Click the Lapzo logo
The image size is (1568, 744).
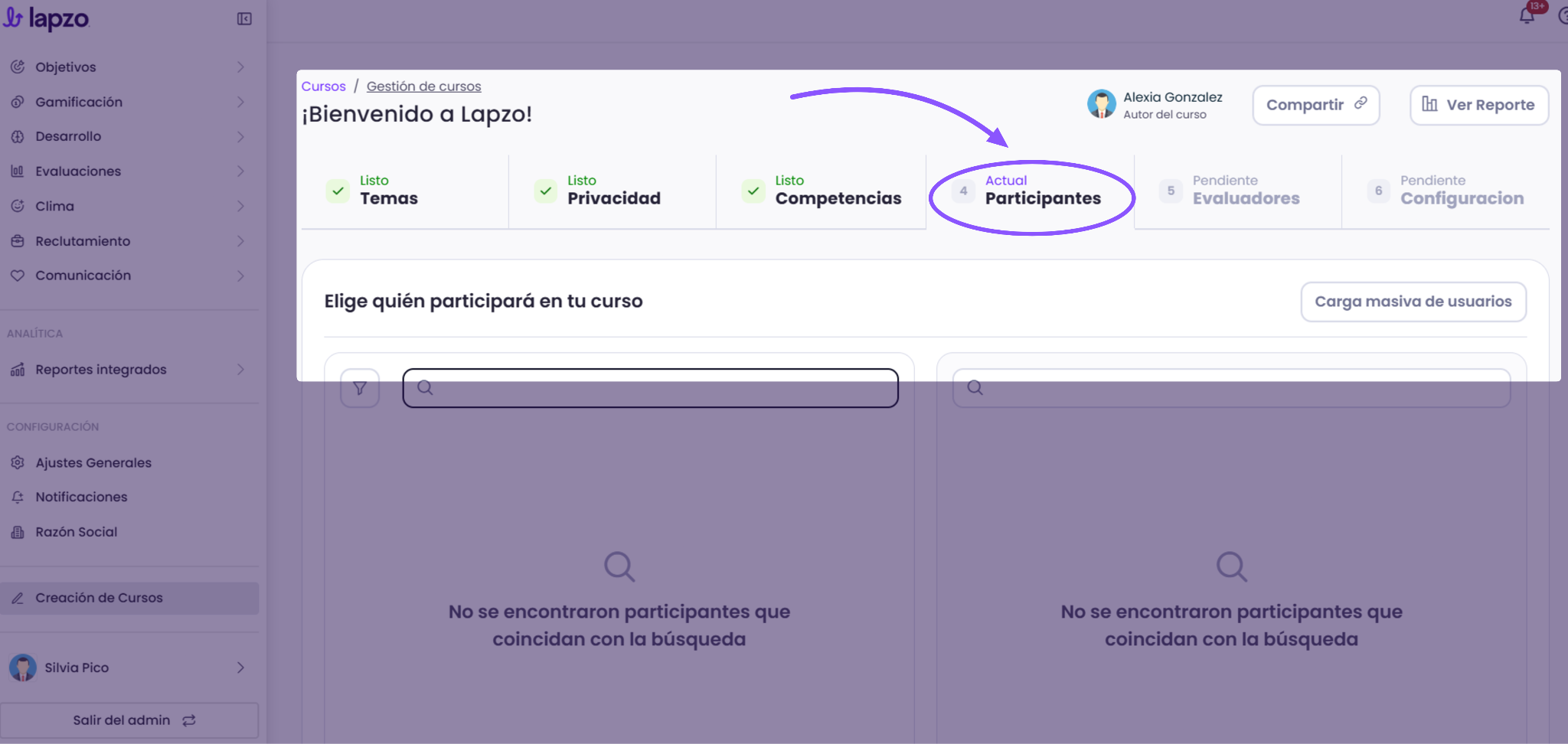(x=46, y=18)
